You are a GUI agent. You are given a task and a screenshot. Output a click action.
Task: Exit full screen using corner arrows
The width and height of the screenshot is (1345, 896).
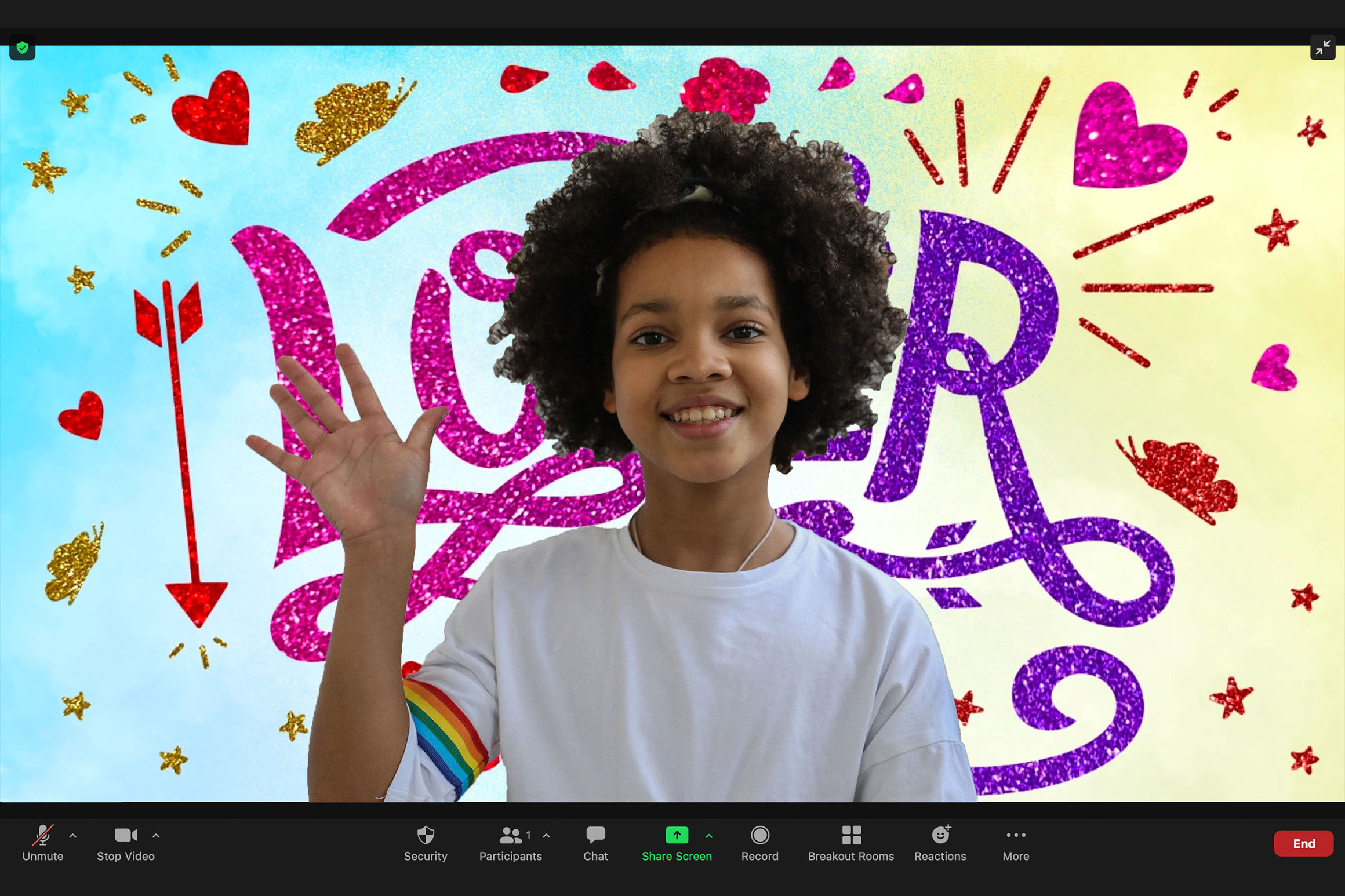point(1322,48)
